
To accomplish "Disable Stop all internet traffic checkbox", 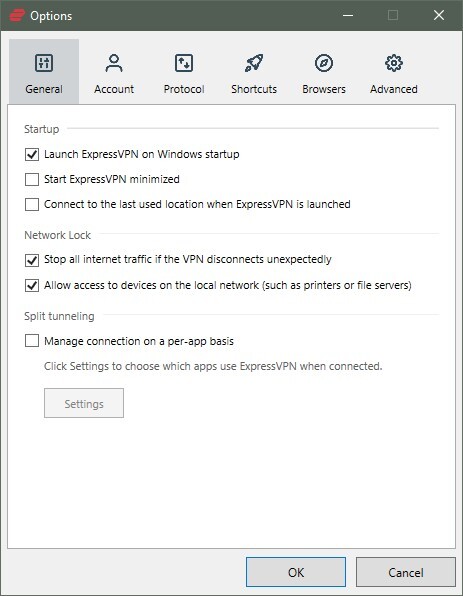I will [x=32, y=260].
